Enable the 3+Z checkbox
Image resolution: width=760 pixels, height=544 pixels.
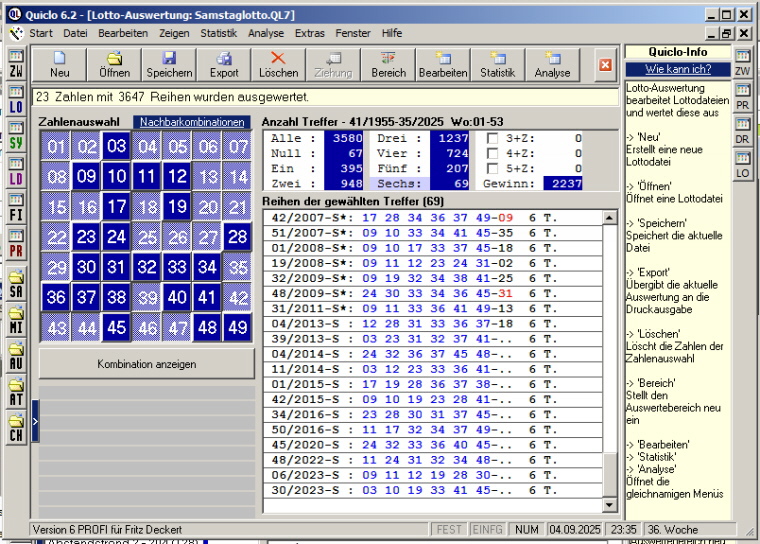tap(493, 139)
